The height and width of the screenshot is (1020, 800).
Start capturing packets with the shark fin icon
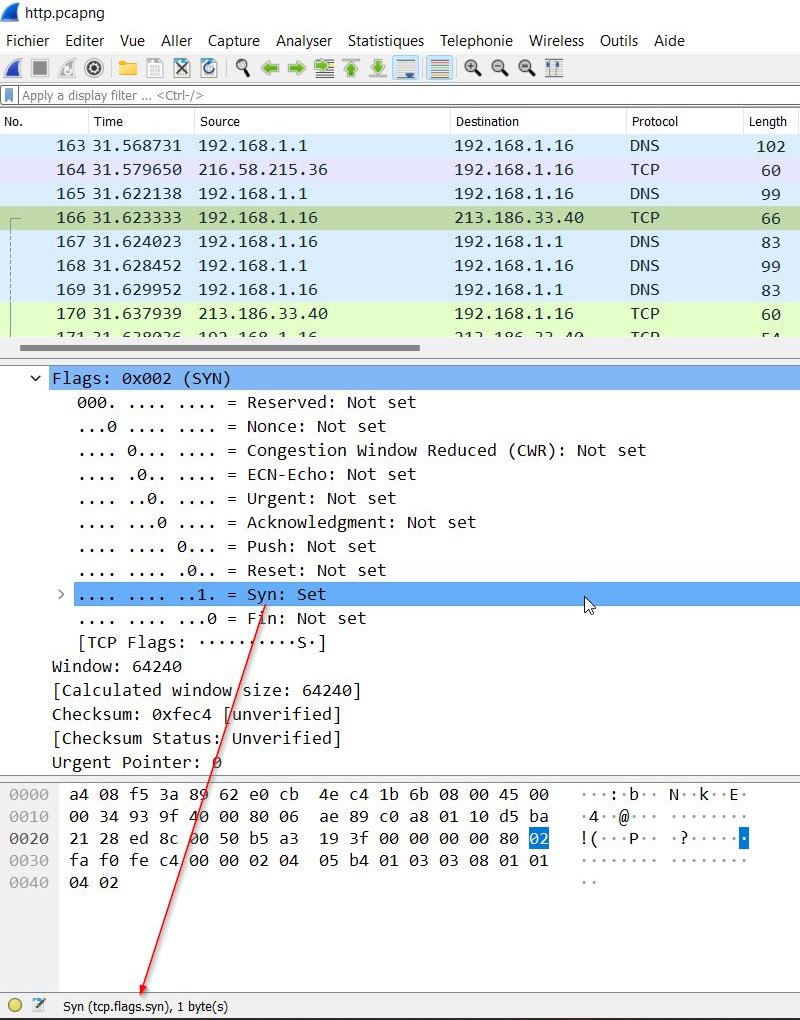[13, 68]
